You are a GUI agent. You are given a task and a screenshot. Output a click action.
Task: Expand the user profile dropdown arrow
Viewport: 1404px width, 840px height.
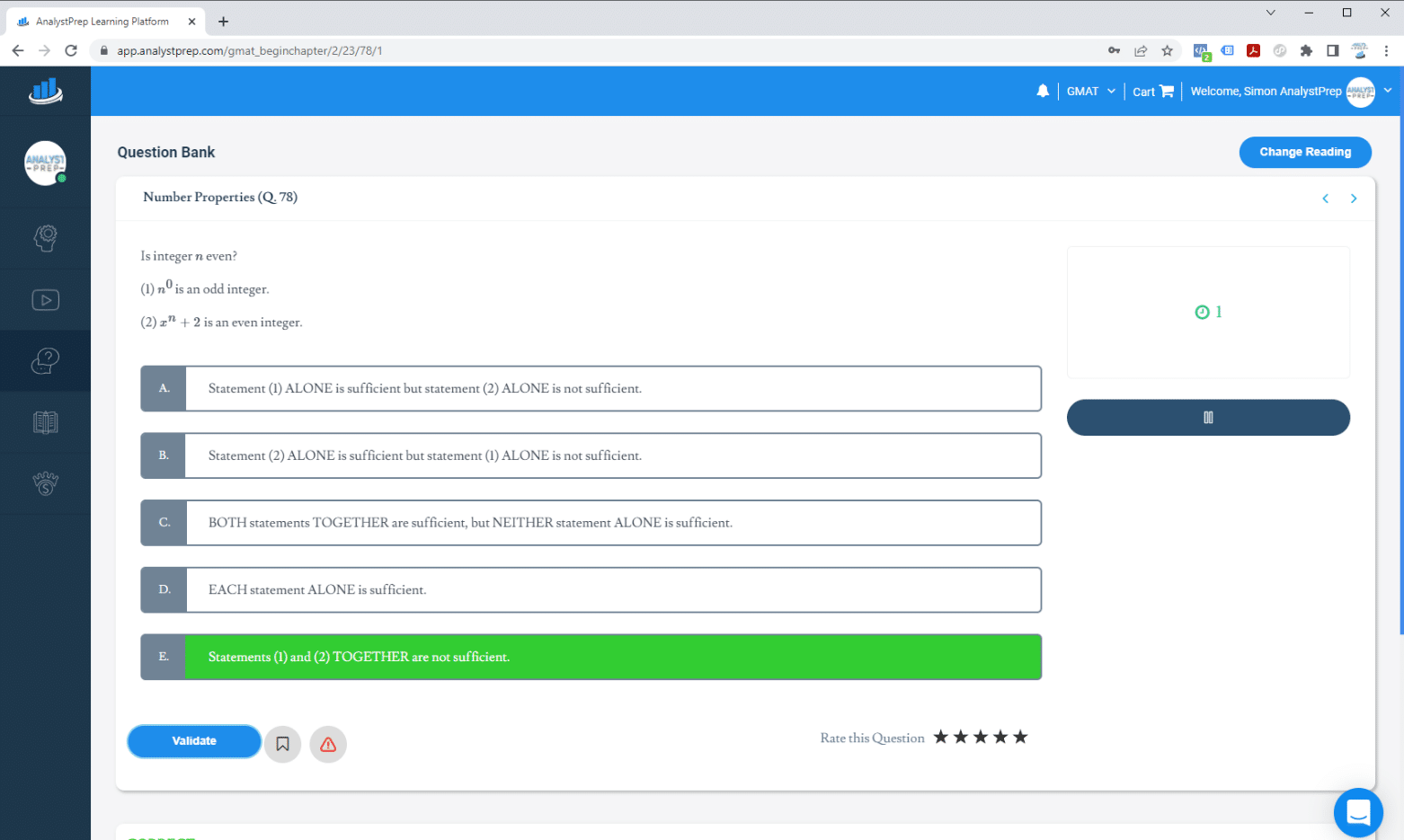tap(1388, 91)
